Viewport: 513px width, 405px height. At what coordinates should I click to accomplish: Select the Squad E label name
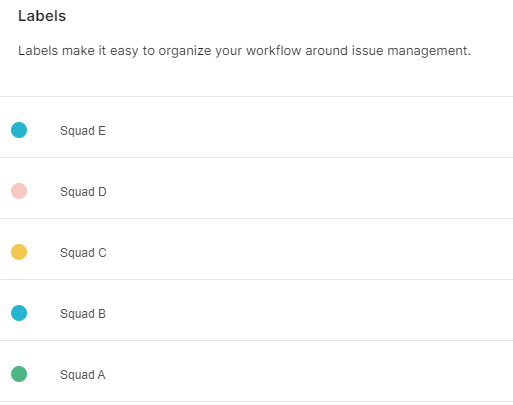coord(83,131)
